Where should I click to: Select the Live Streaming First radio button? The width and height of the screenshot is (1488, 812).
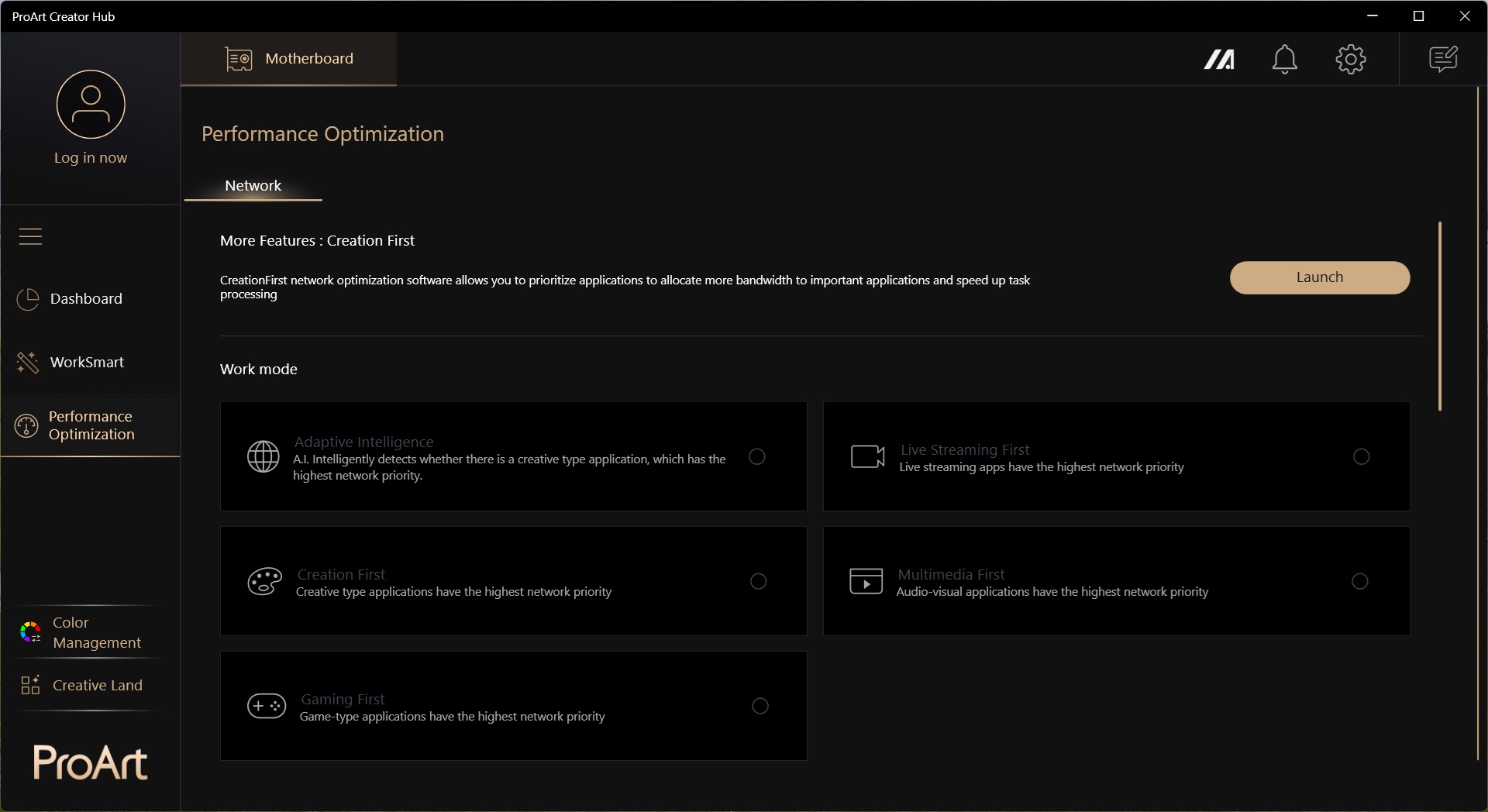click(1362, 456)
